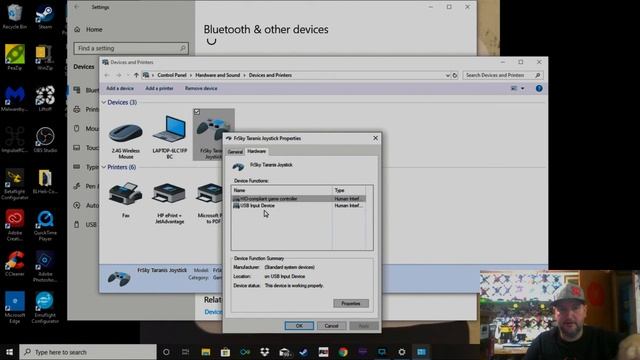Launch Malwarebytes desktop shortcut
This screenshot has height=360, width=640.
pos(15,99)
